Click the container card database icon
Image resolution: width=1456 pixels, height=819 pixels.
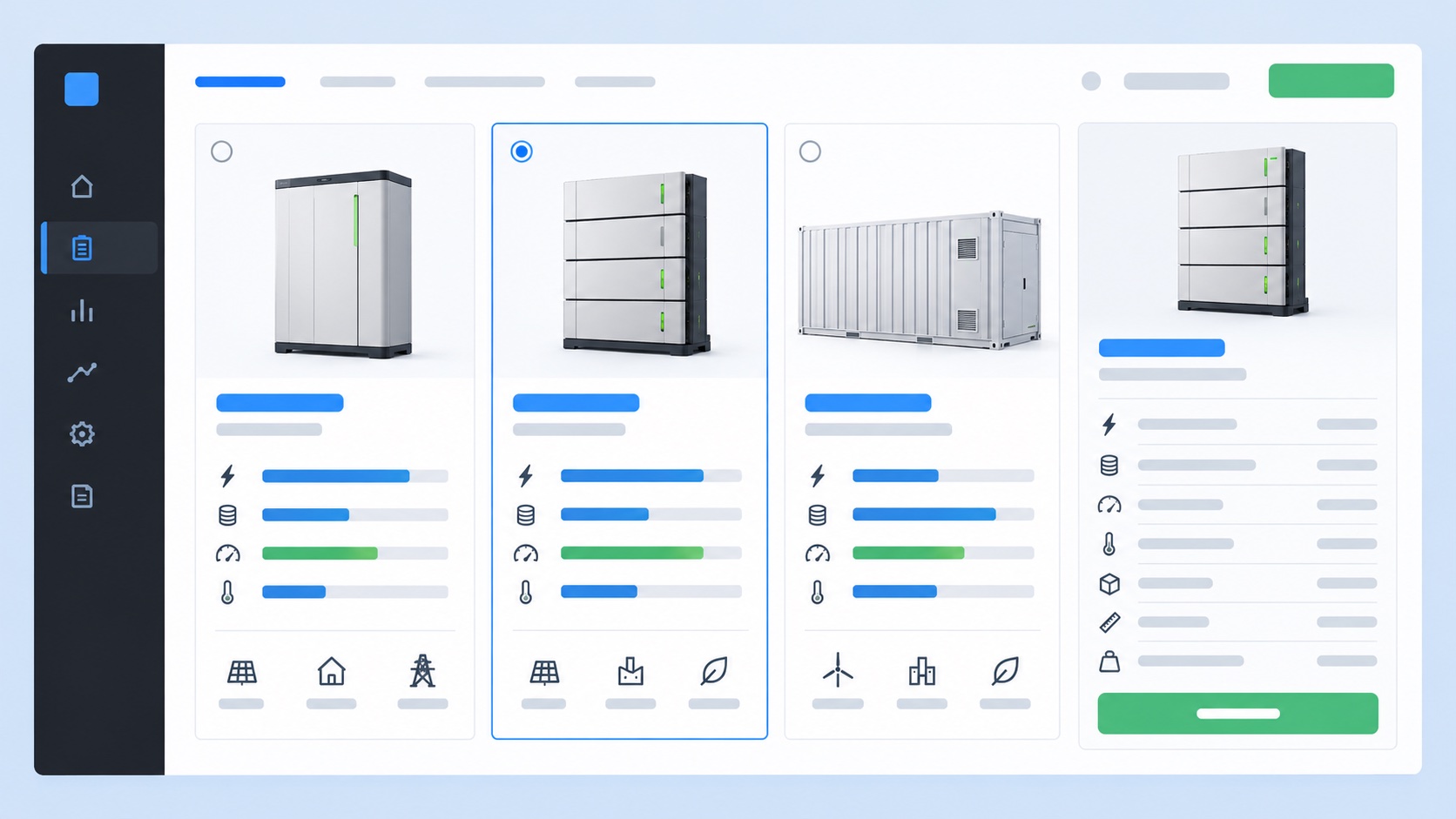coord(817,515)
